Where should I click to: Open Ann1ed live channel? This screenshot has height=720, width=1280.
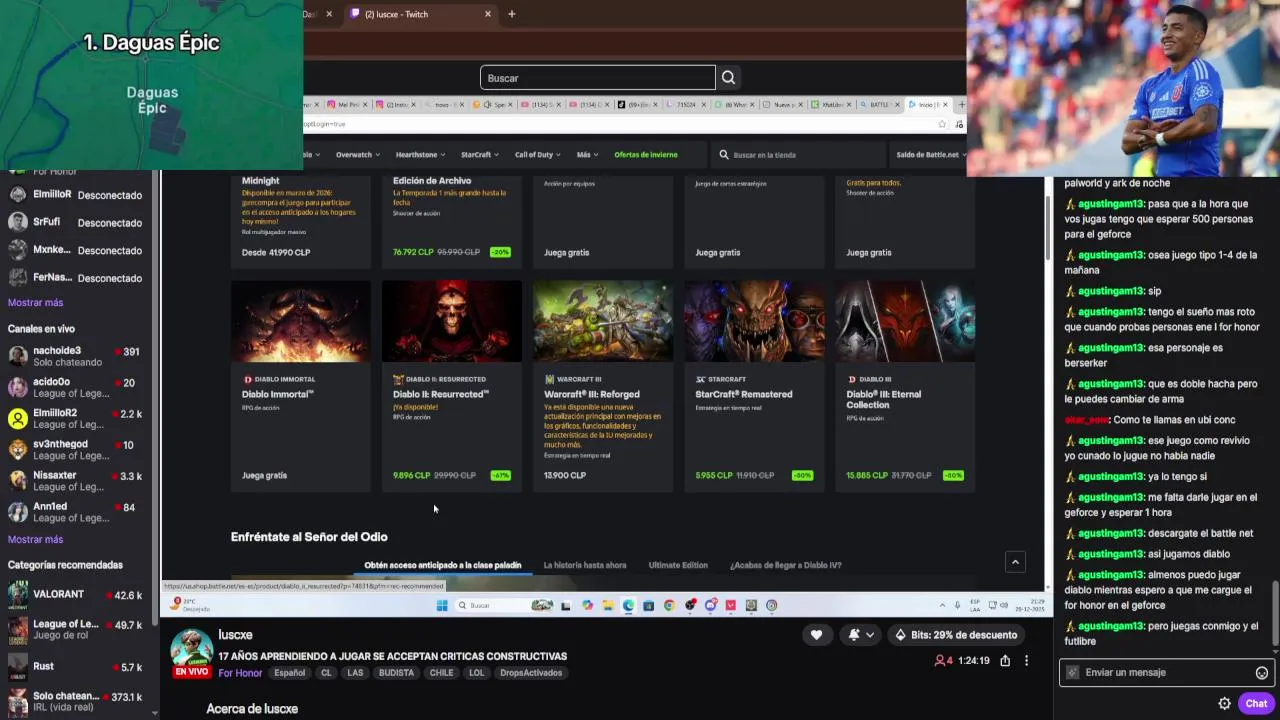pyautogui.click(x=78, y=512)
